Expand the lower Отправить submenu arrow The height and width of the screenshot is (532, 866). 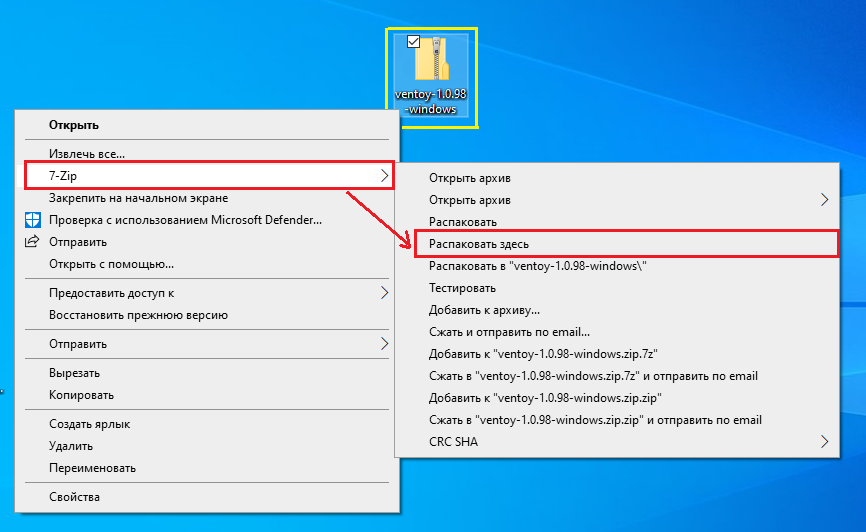(x=384, y=344)
